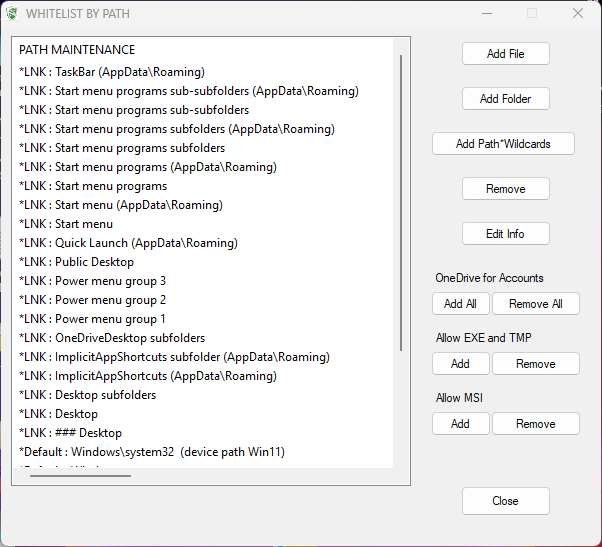This screenshot has width=602, height=547.
Task: Select the TaskBar (AppData\Roaming) entry
Action: 112,72
